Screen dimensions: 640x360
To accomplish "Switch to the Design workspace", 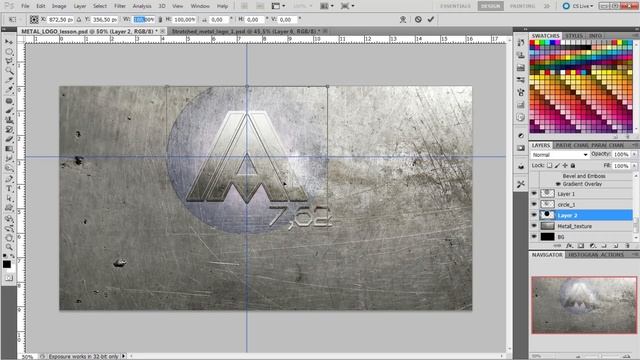I will tap(490, 6).
